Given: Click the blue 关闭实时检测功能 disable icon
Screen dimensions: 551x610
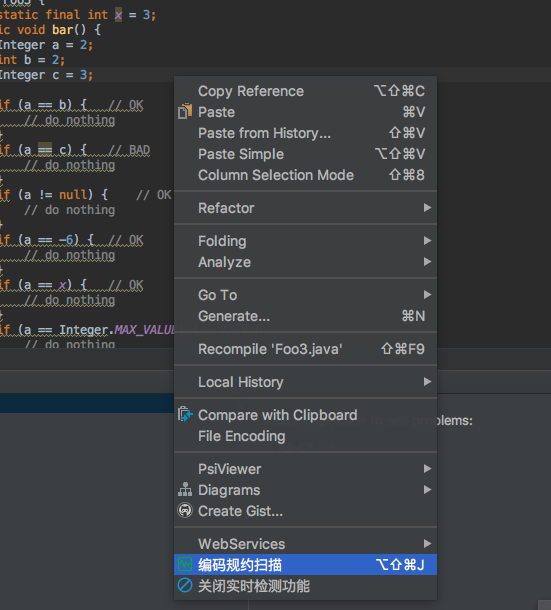Looking at the screenshot, I should pos(185,585).
